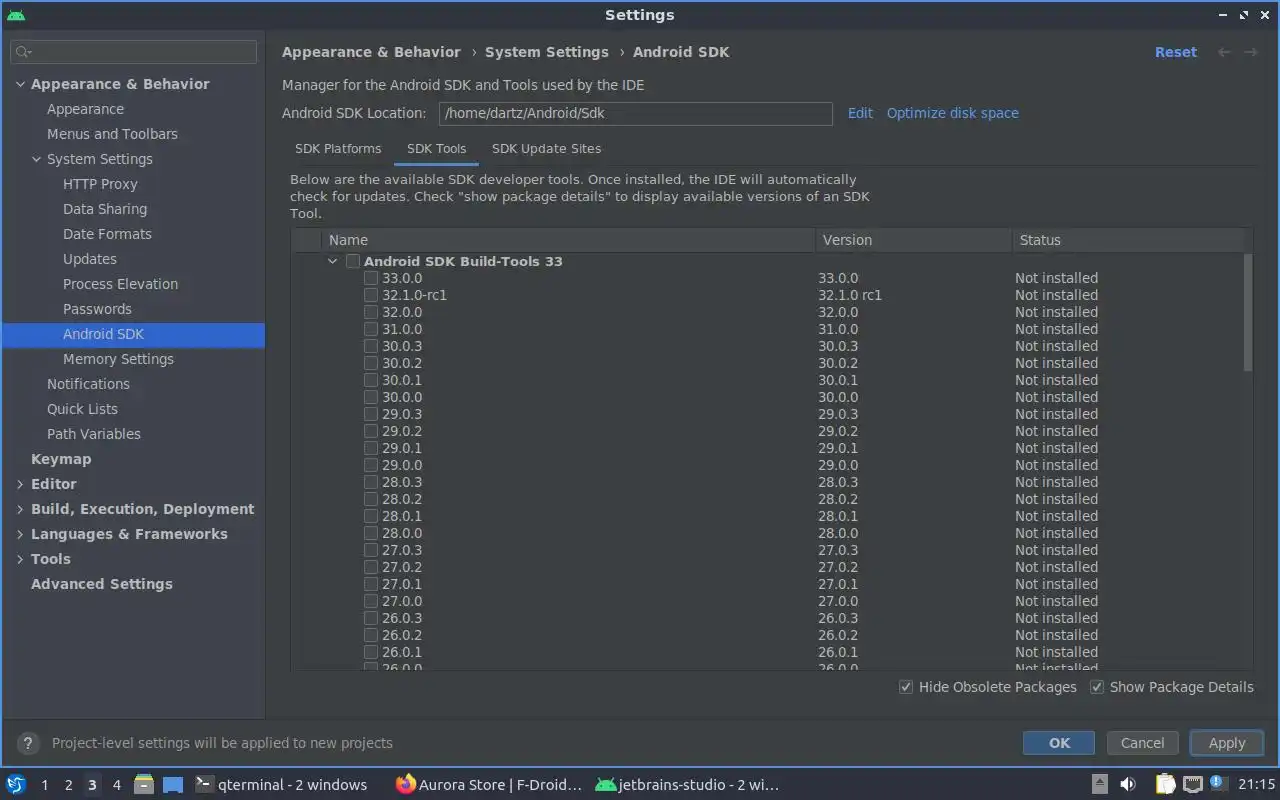Click the Firefox Aurora Store taskbar entry
The width and height of the screenshot is (1280, 800).
pyautogui.click(x=488, y=784)
